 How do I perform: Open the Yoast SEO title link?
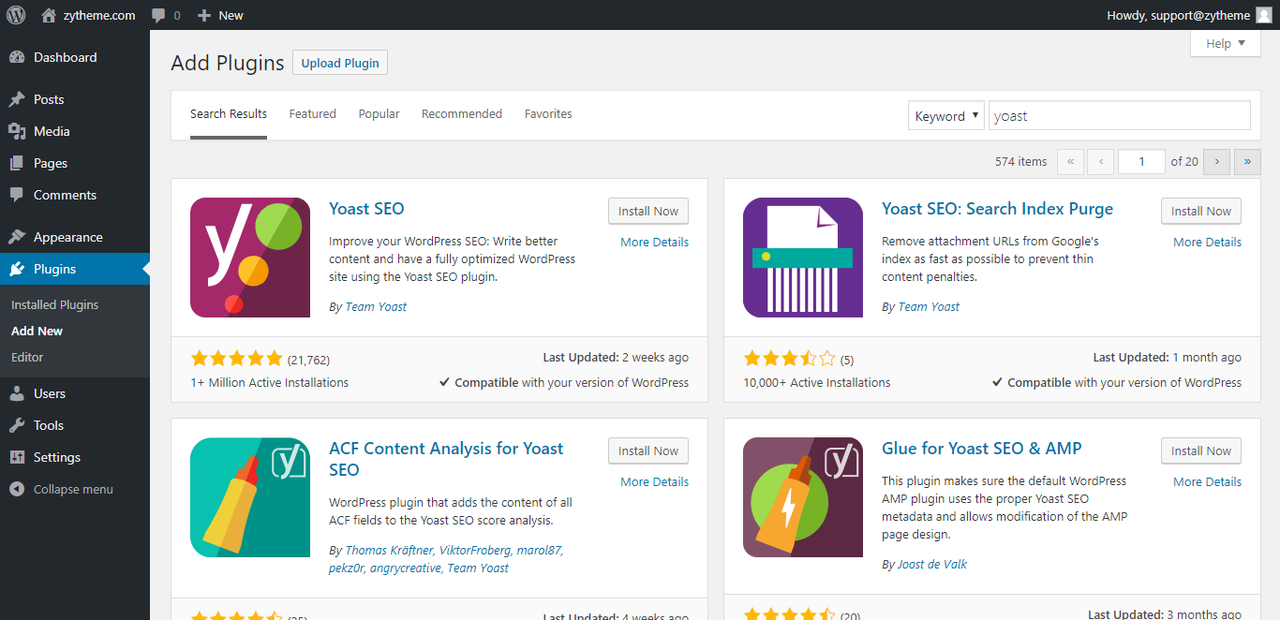tap(367, 209)
